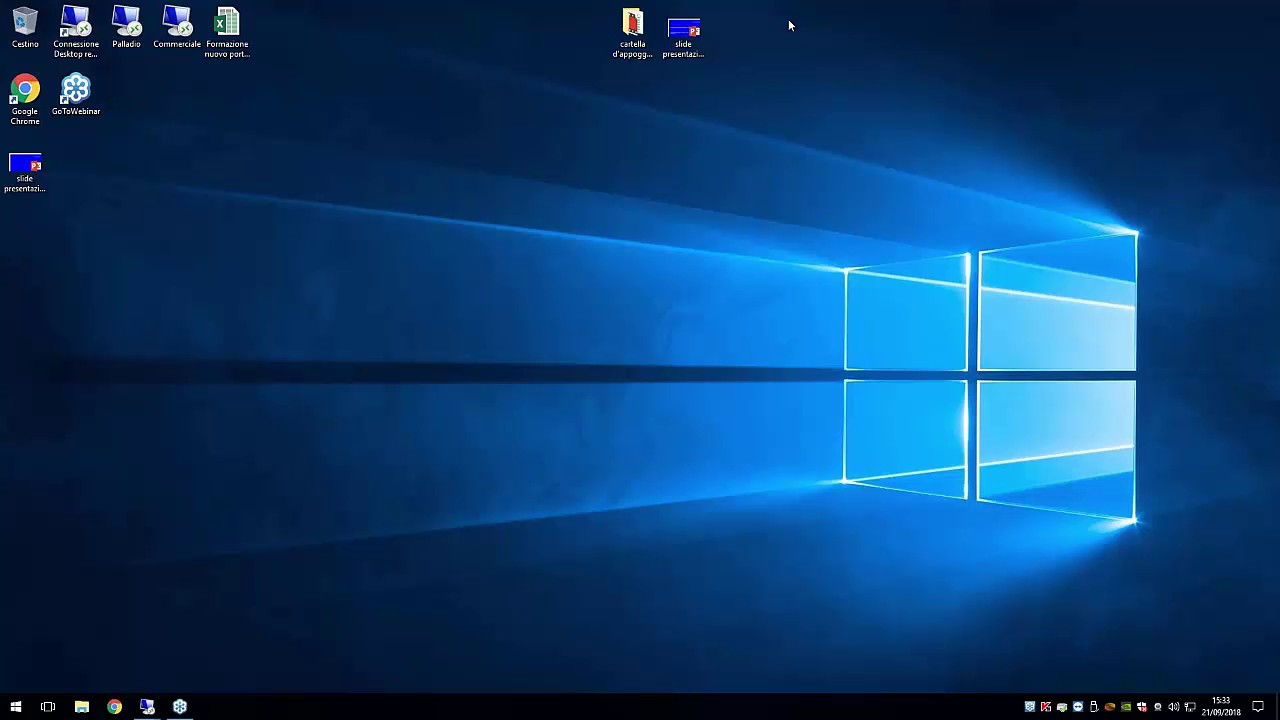The width and height of the screenshot is (1280, 720).
Task: Open the TeamViewer tray icon
Action: click(x=1078, y=707)
